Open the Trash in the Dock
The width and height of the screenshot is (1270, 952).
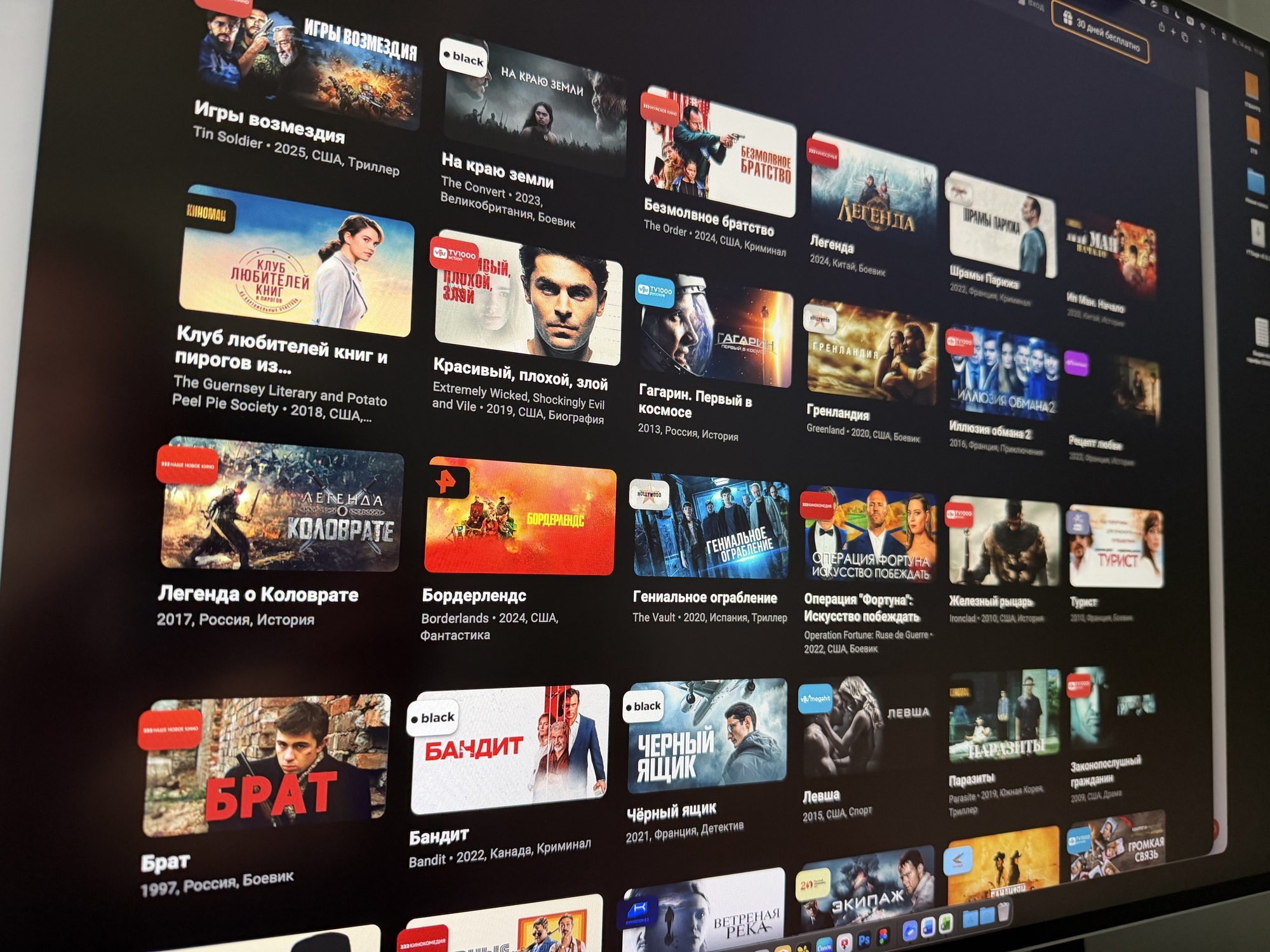(x=1003, y=913)
